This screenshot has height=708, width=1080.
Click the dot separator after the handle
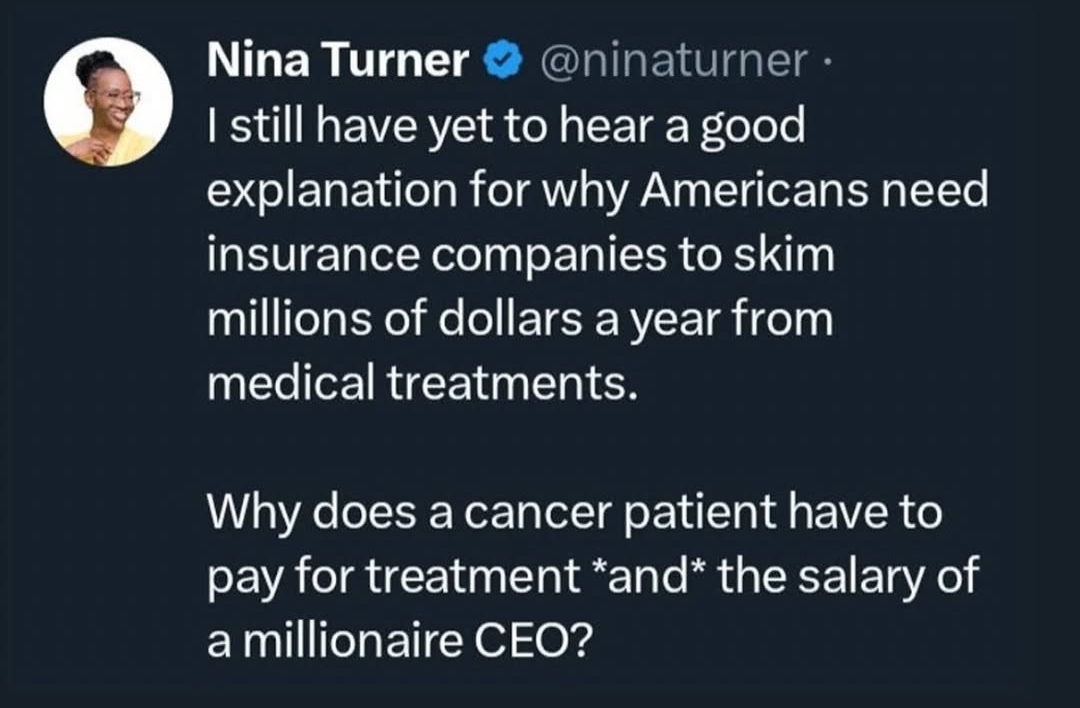point(827,61)
